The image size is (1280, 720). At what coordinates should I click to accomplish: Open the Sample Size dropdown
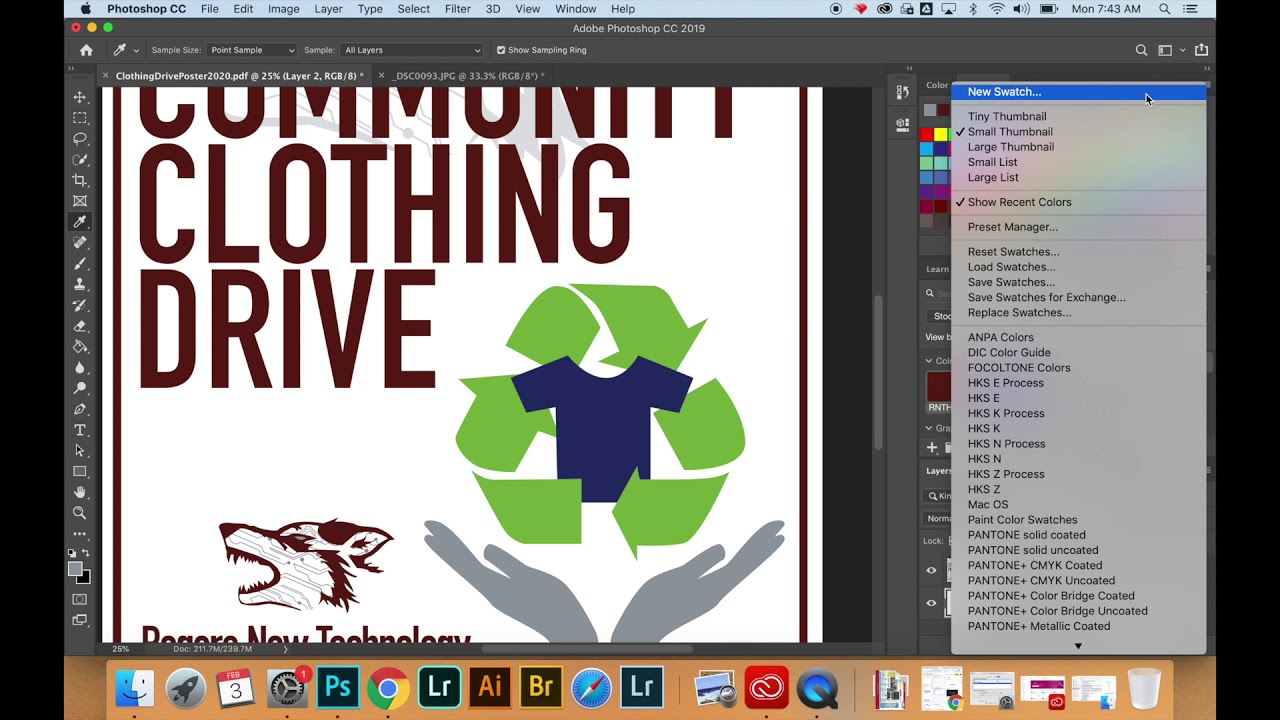[252, 50]
